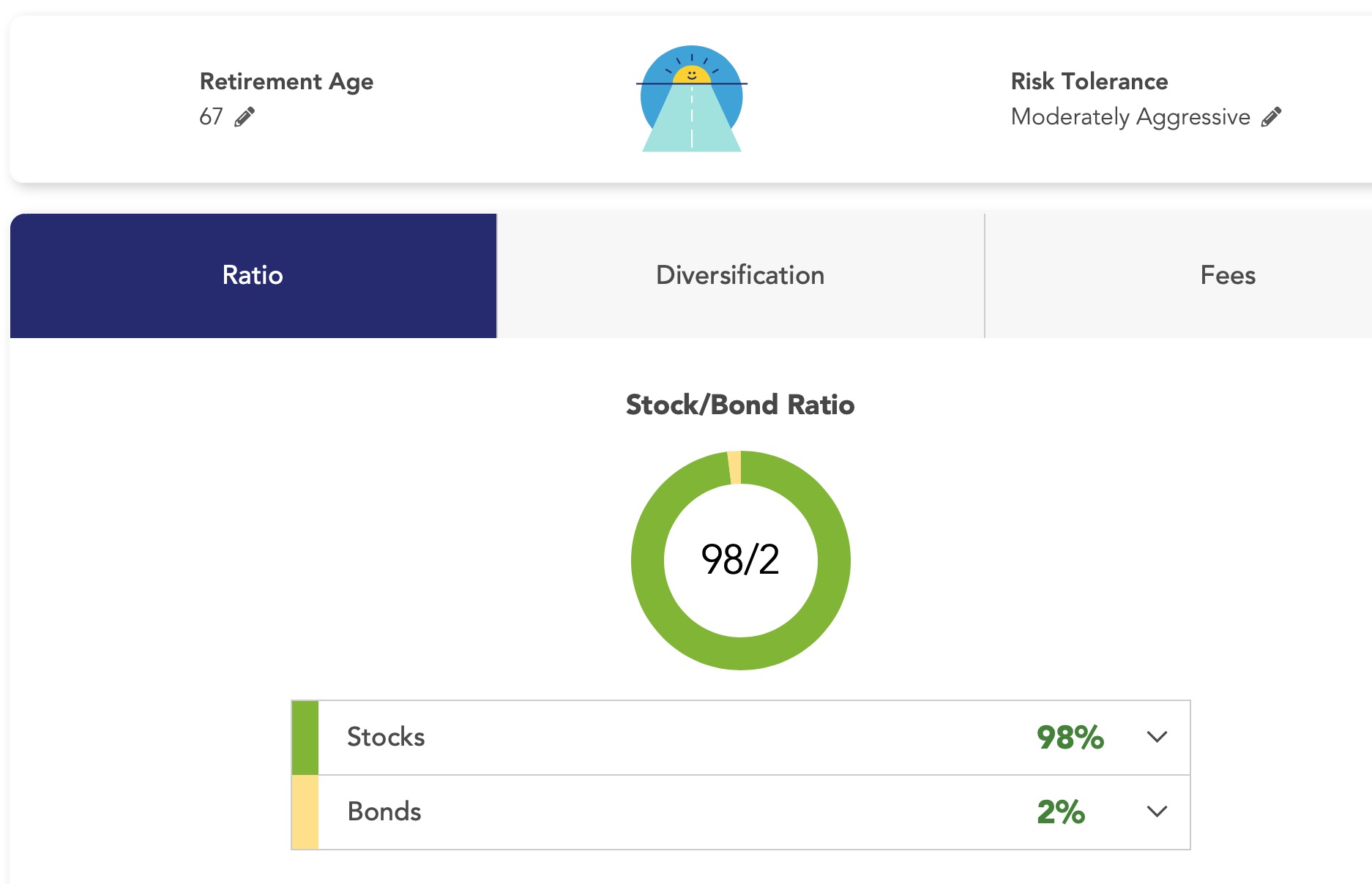Edit retirement age with pencil icon
The width and height of the screenshot is (1372, 884).
tap(245, 117)
